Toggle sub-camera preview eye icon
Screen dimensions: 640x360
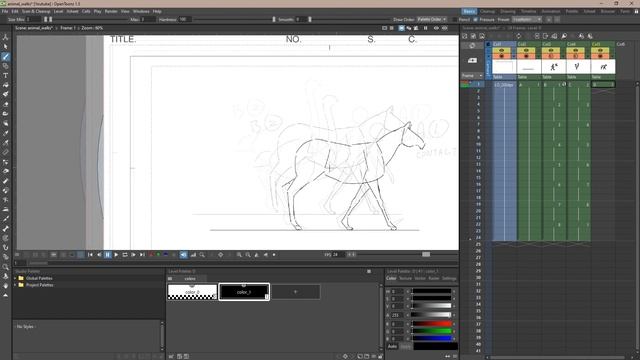(444, 28)
